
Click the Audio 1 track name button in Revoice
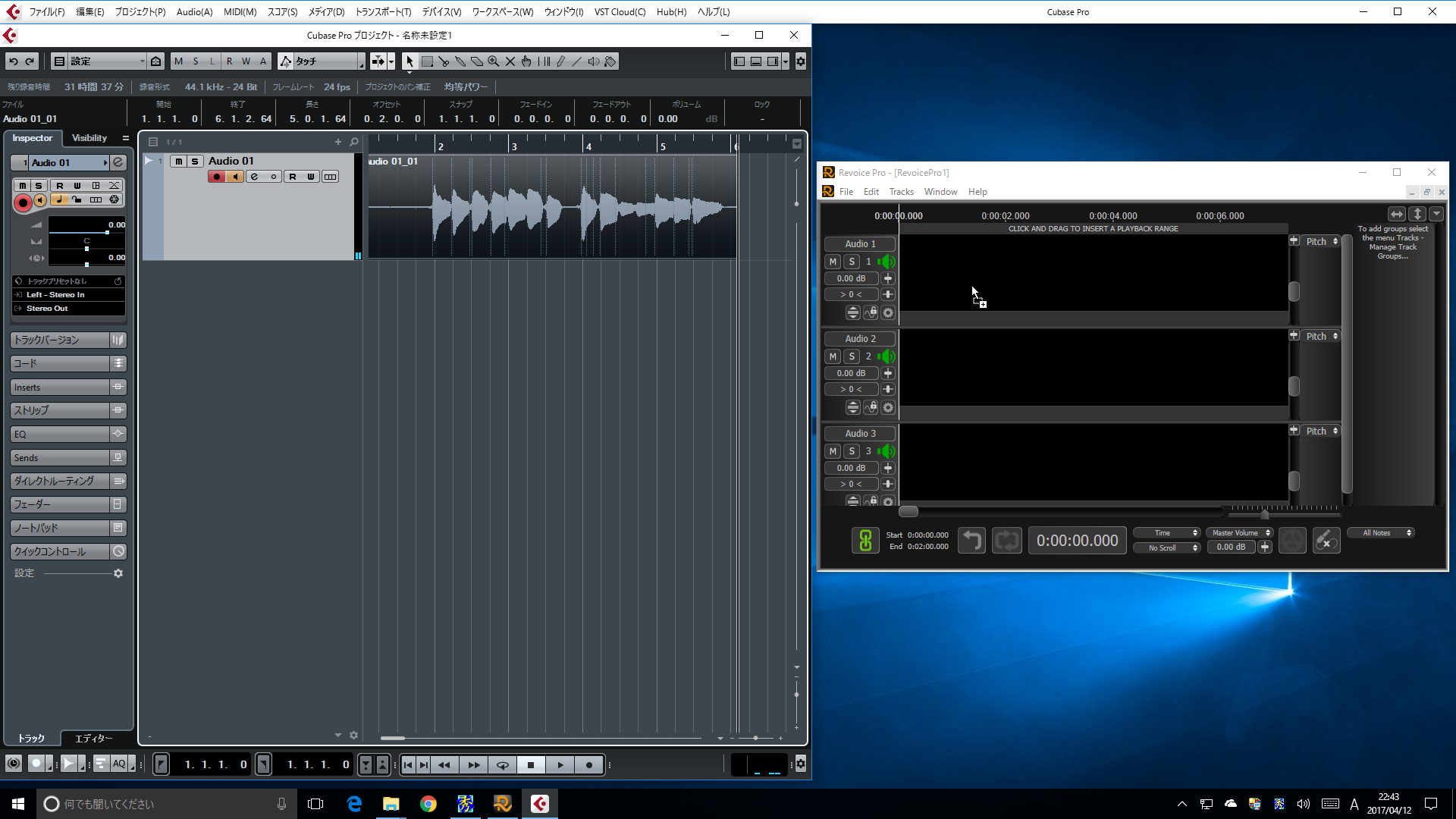click(860, 244)
